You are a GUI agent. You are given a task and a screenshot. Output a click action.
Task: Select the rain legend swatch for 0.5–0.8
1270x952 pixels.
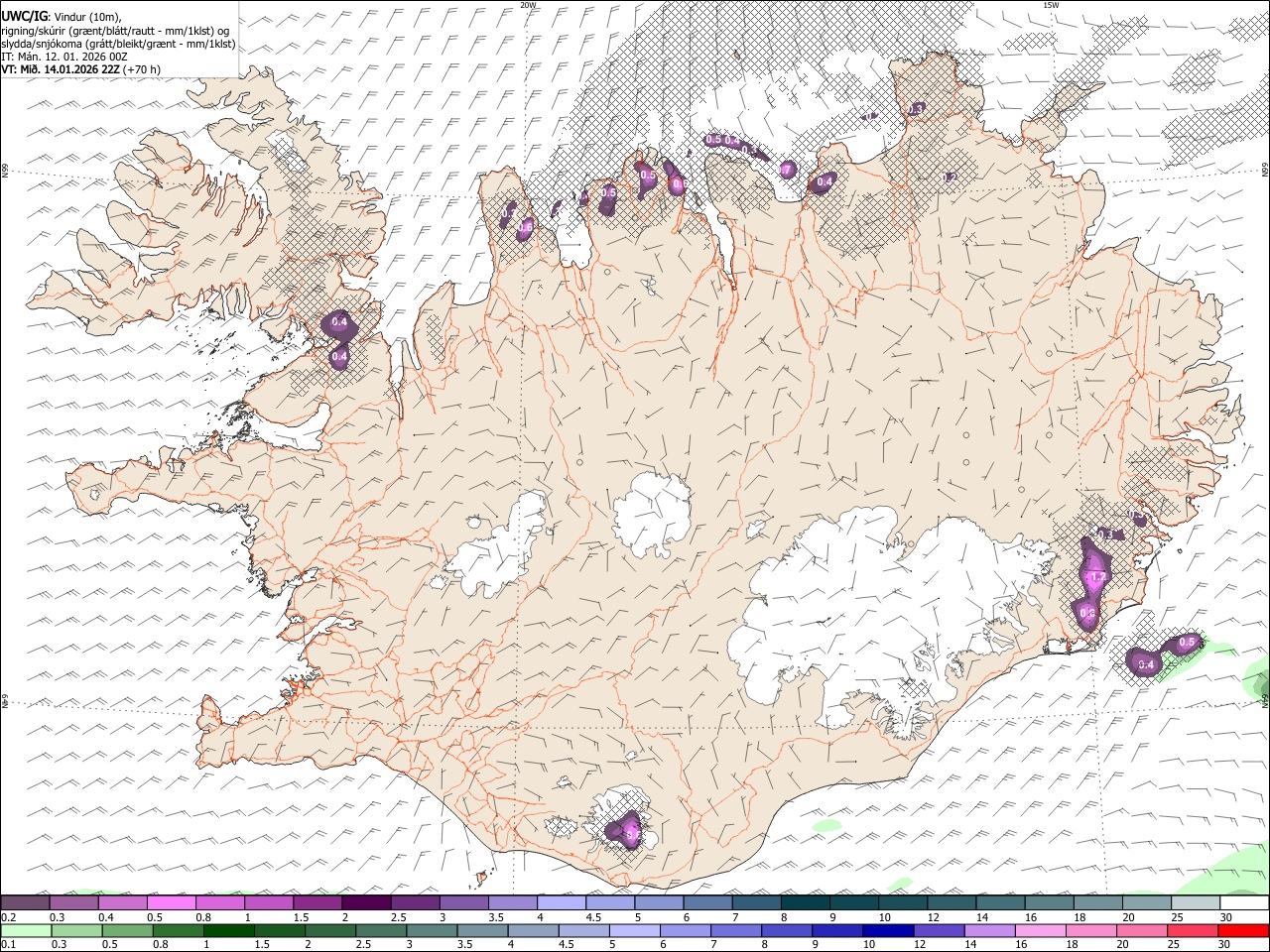(128, 930)
